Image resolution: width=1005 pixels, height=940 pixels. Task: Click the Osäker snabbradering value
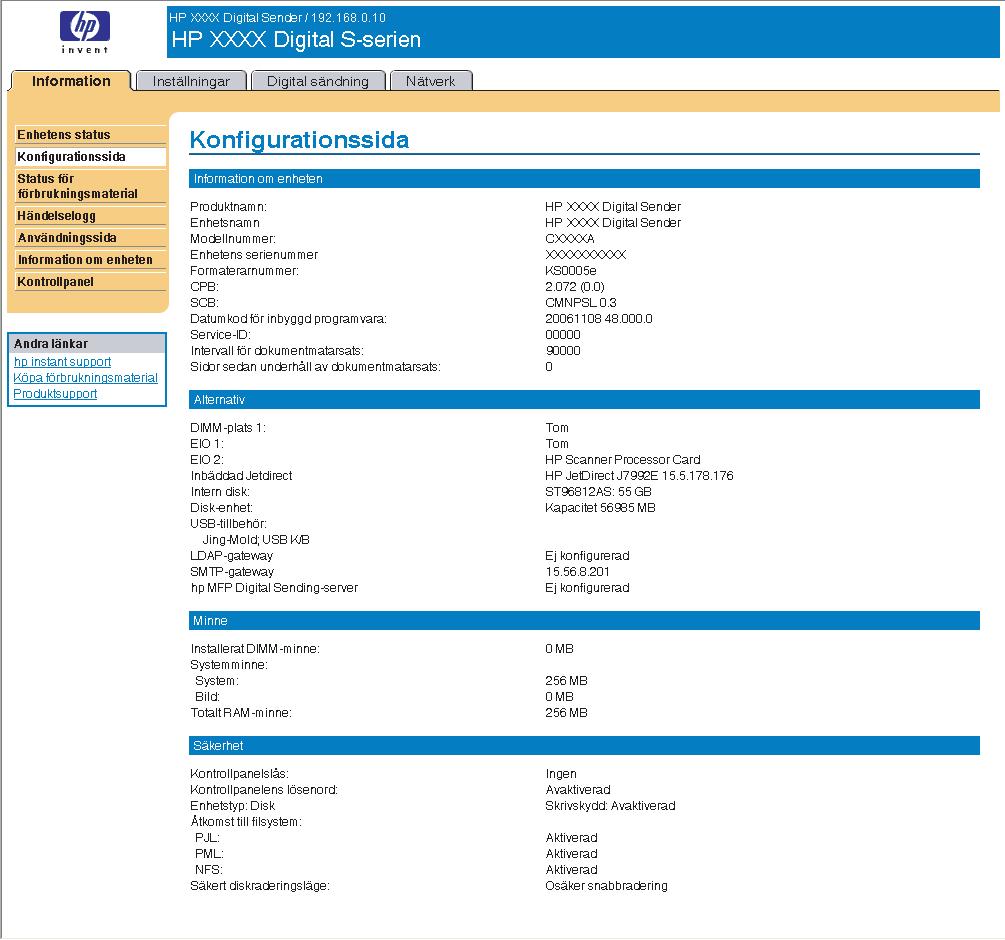click(x=606, y=886)
